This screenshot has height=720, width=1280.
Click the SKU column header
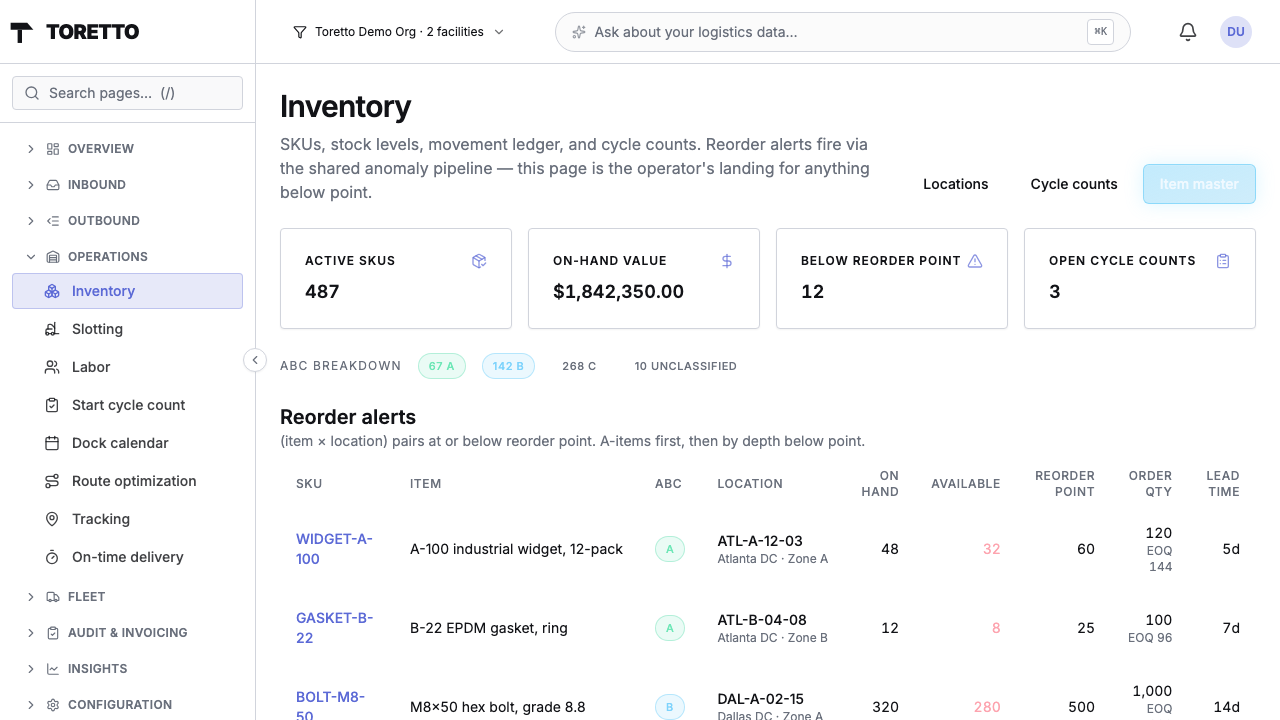(309, 484)
